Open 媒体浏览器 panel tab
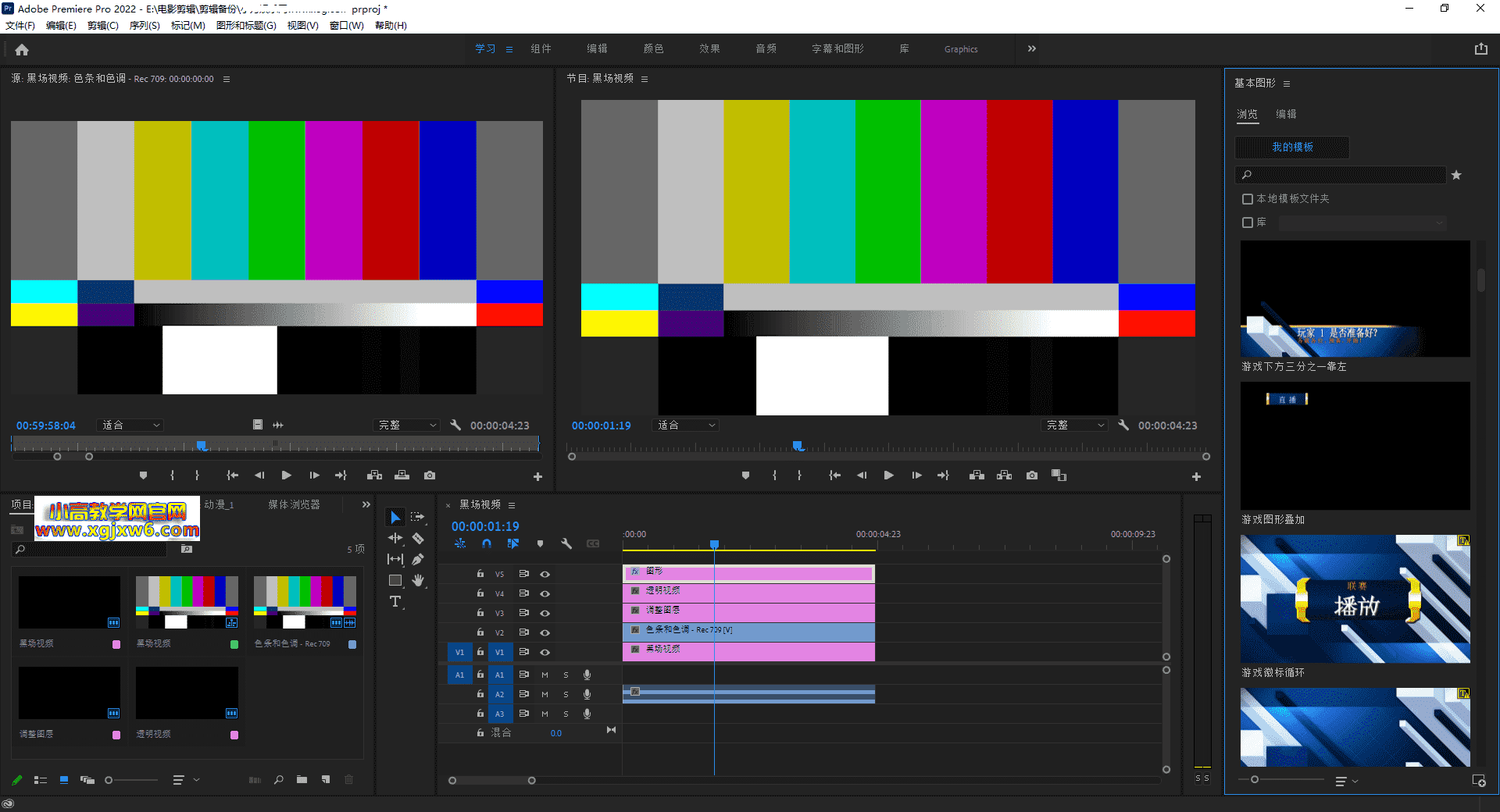 [295, 504]
